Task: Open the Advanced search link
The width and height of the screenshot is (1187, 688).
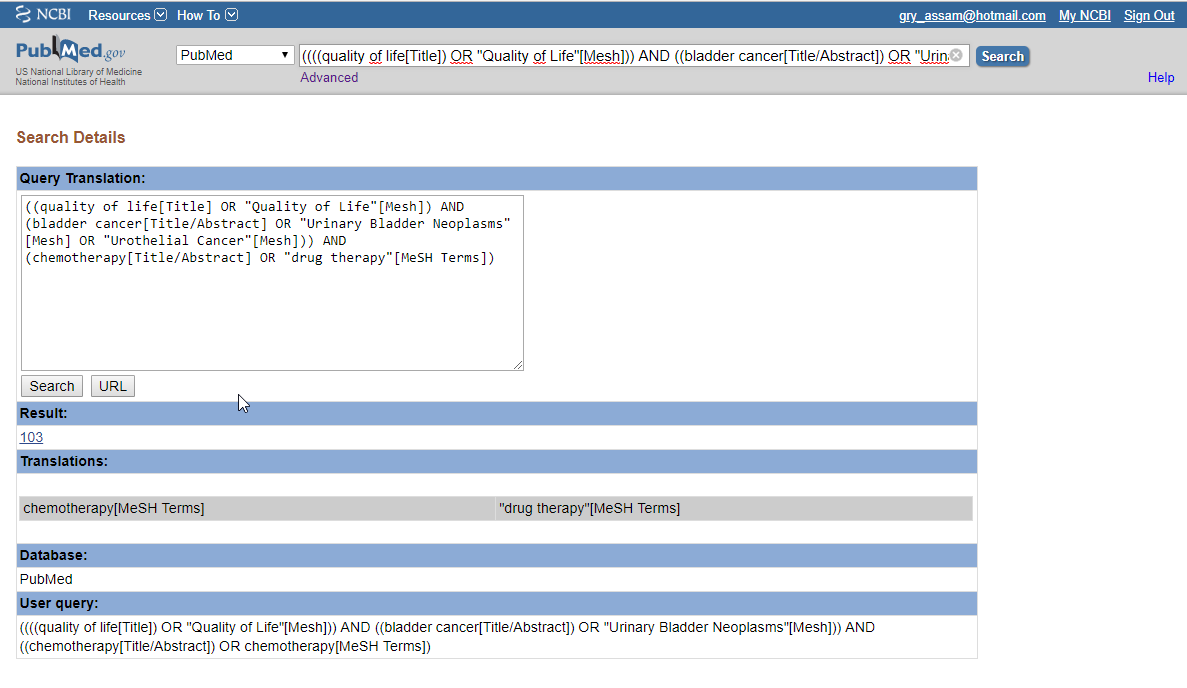Action: tap(329, 77)
